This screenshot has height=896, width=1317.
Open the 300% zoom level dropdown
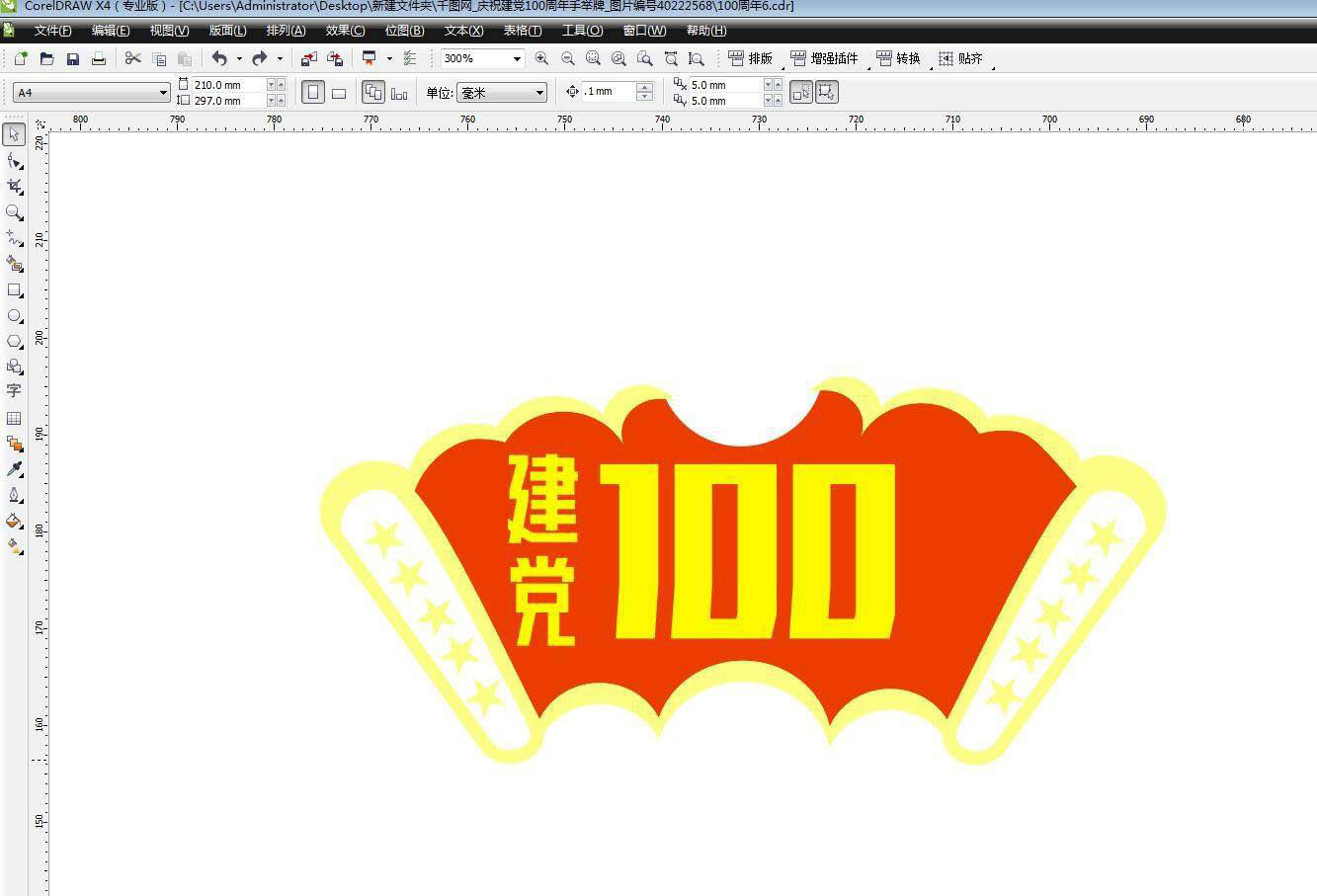pos(516,59)
